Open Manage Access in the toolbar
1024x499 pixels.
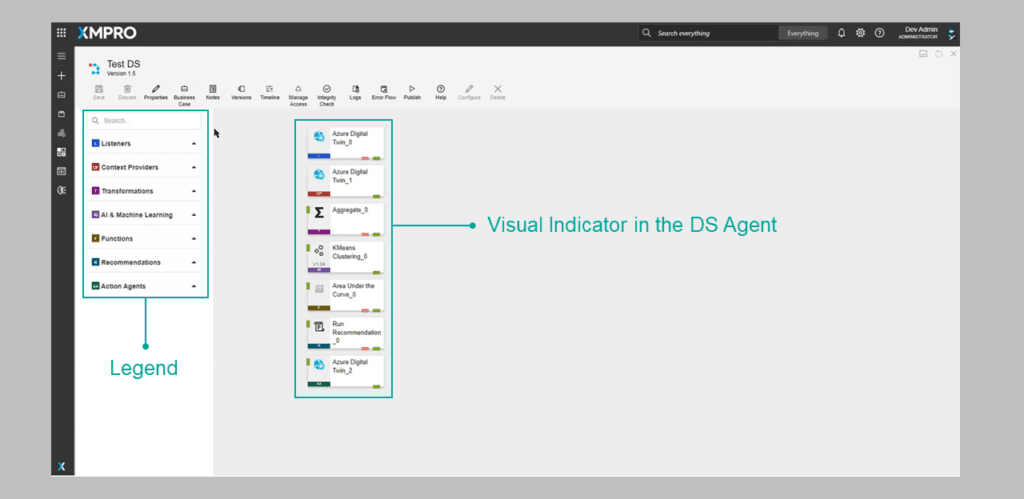(x=298, y=90)
